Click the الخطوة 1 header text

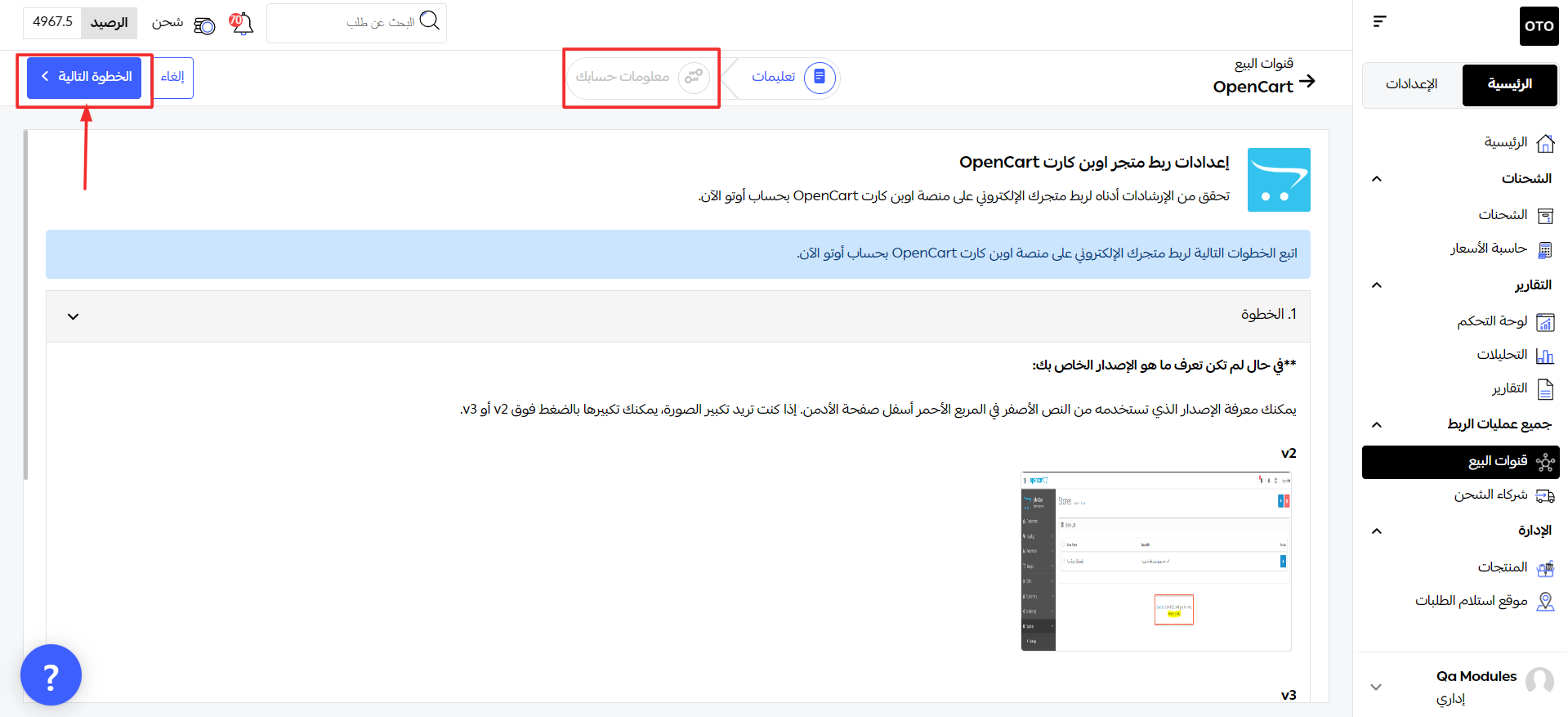(1268, 315)
